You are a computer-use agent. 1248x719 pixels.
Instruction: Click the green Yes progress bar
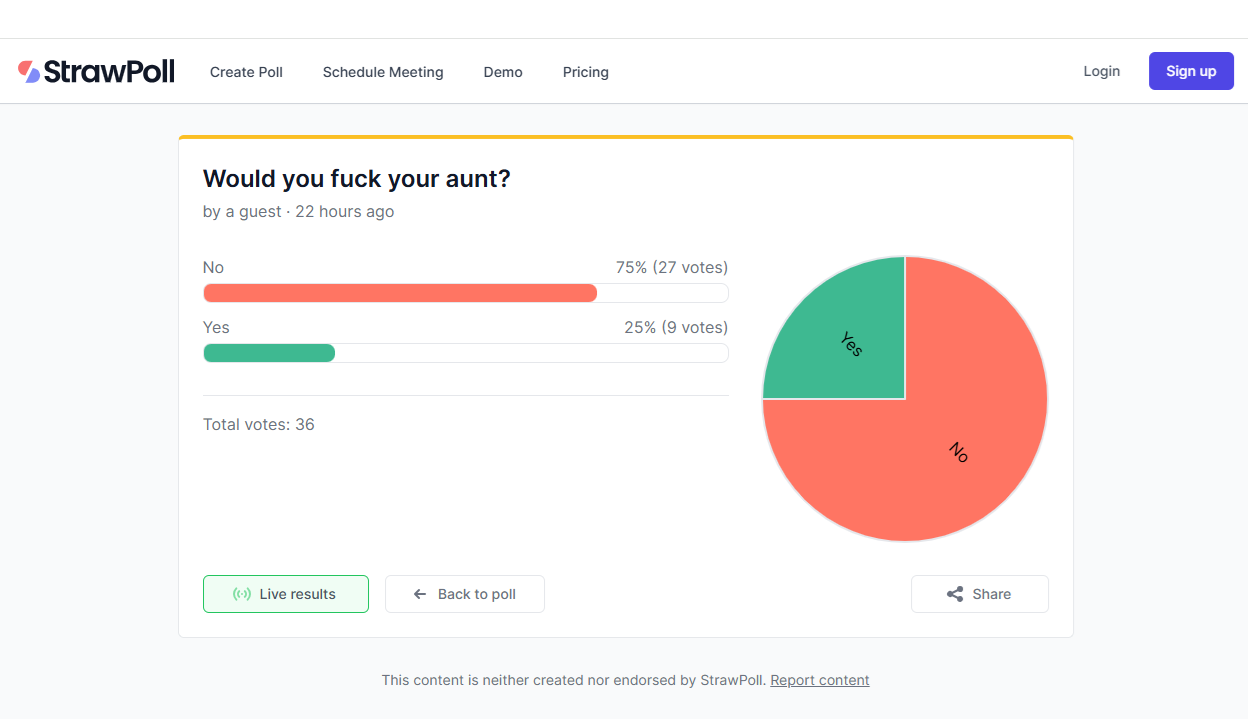(x=269, y=353)
